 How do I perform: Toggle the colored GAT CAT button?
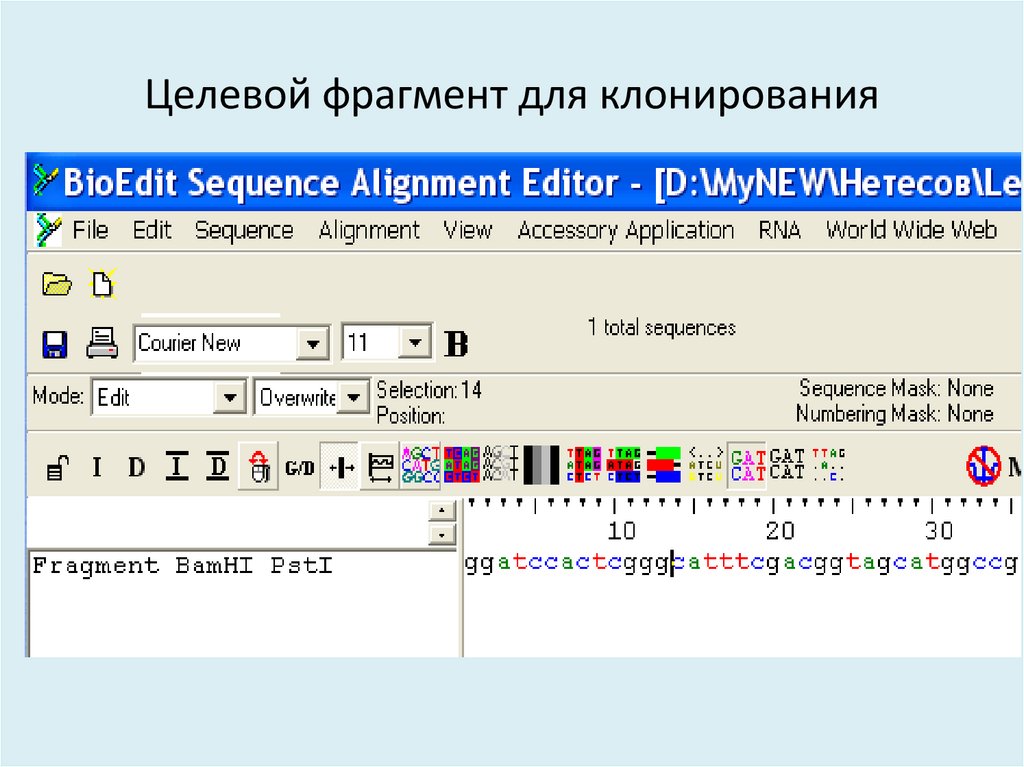[x=747, y=465]
